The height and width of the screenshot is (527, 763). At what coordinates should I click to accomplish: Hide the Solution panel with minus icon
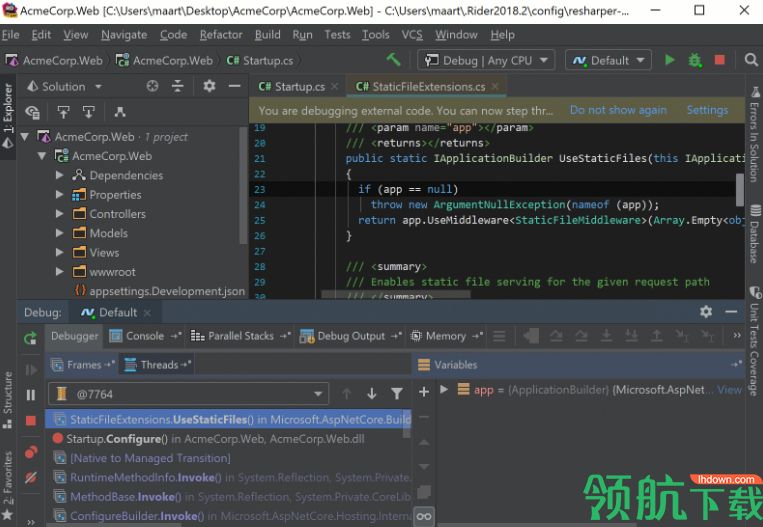pos(235,86)
